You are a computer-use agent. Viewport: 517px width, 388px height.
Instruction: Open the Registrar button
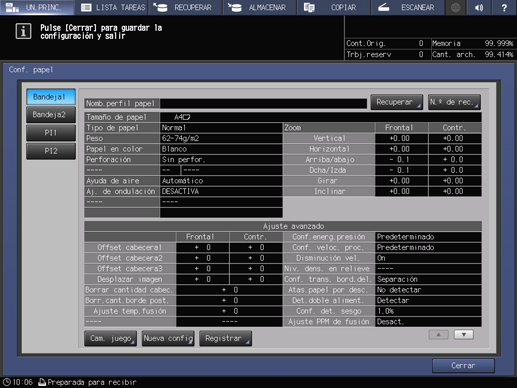[x=225, y=338]
